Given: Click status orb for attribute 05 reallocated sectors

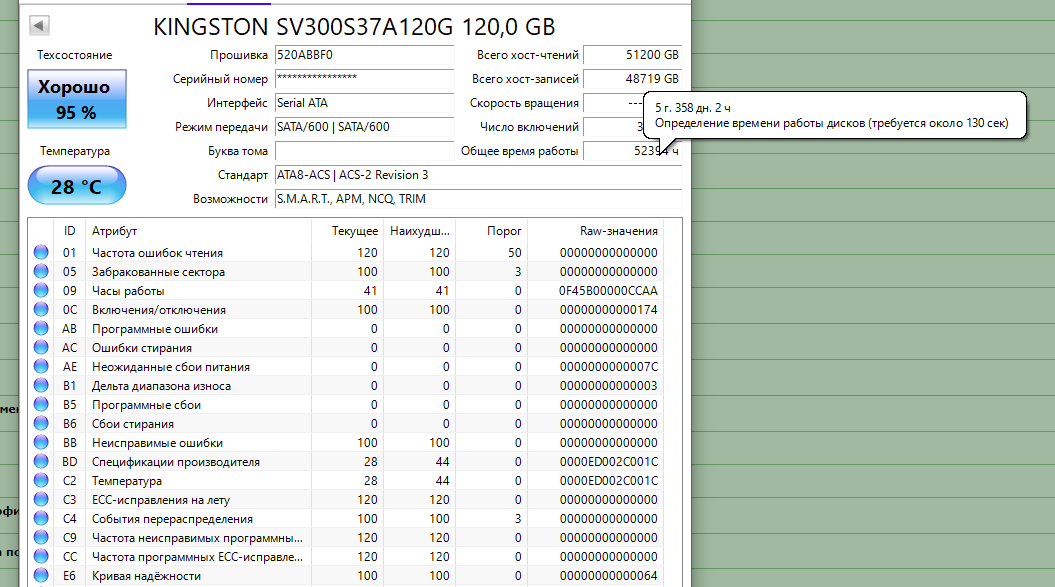Looking at the screenshot, I should click(41, 271).
